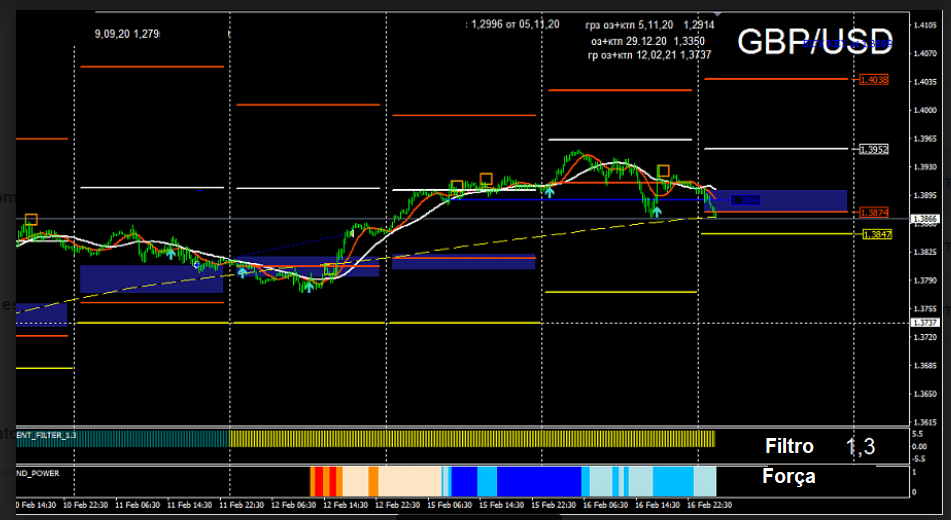Viewport: 951px width, 520px height.
Task: Click the '11 Feb 22:30' time axis label
Action: (x=244, y=506)
